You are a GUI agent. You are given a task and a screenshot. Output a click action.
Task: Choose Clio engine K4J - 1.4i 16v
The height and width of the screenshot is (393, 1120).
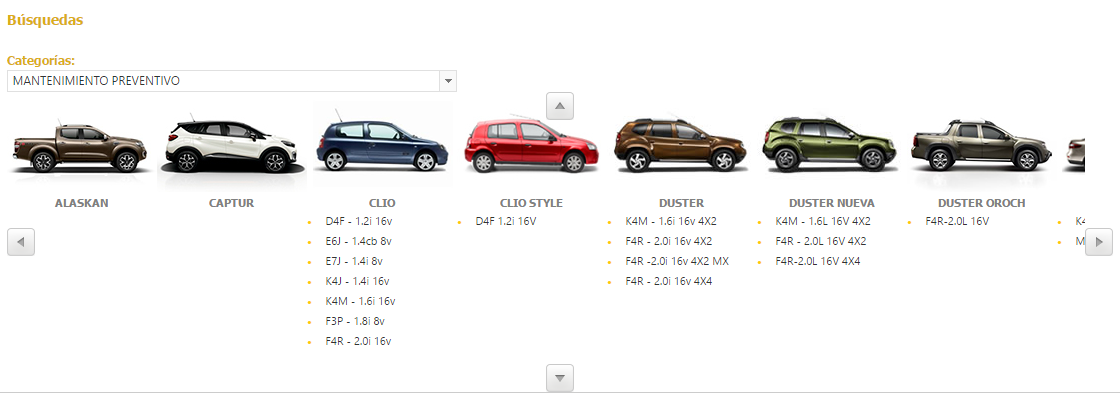tap(357, 282)
